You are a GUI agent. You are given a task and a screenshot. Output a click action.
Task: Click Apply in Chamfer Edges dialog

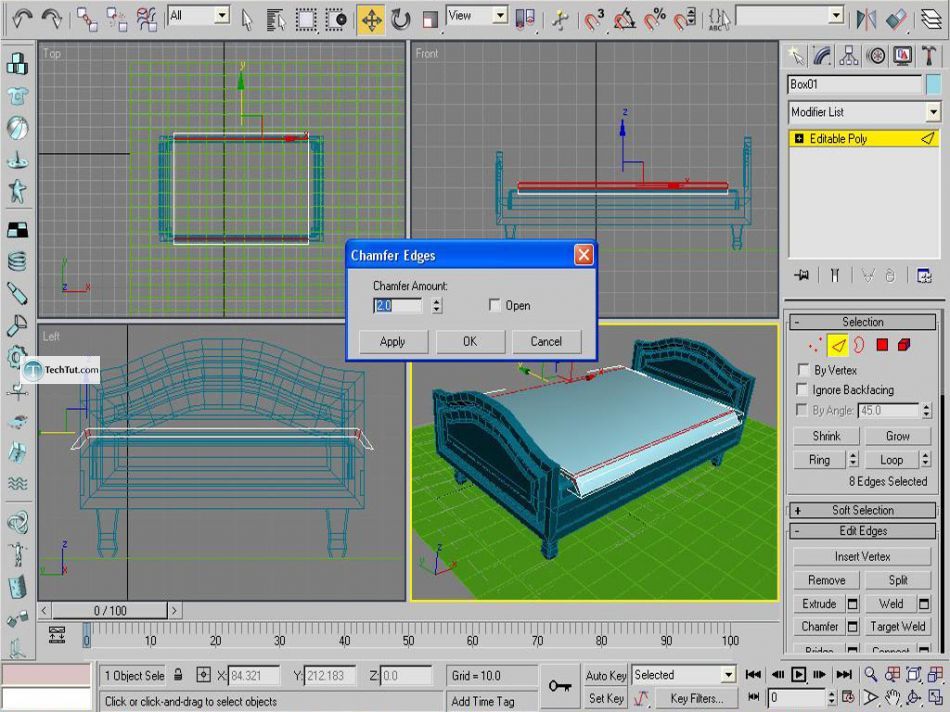[x=393, y=342]
